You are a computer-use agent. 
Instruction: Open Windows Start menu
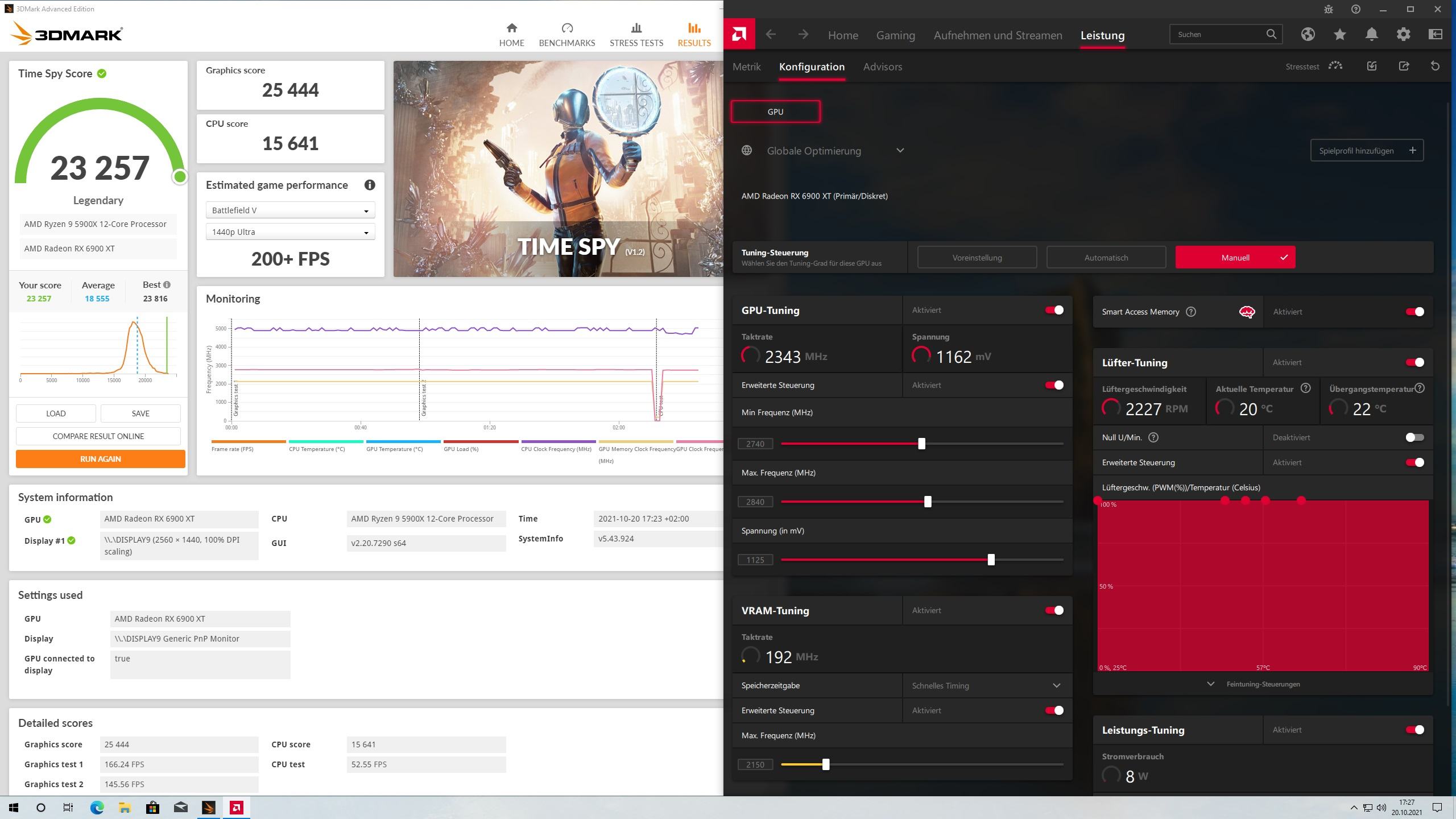click(x=14, y=808)
